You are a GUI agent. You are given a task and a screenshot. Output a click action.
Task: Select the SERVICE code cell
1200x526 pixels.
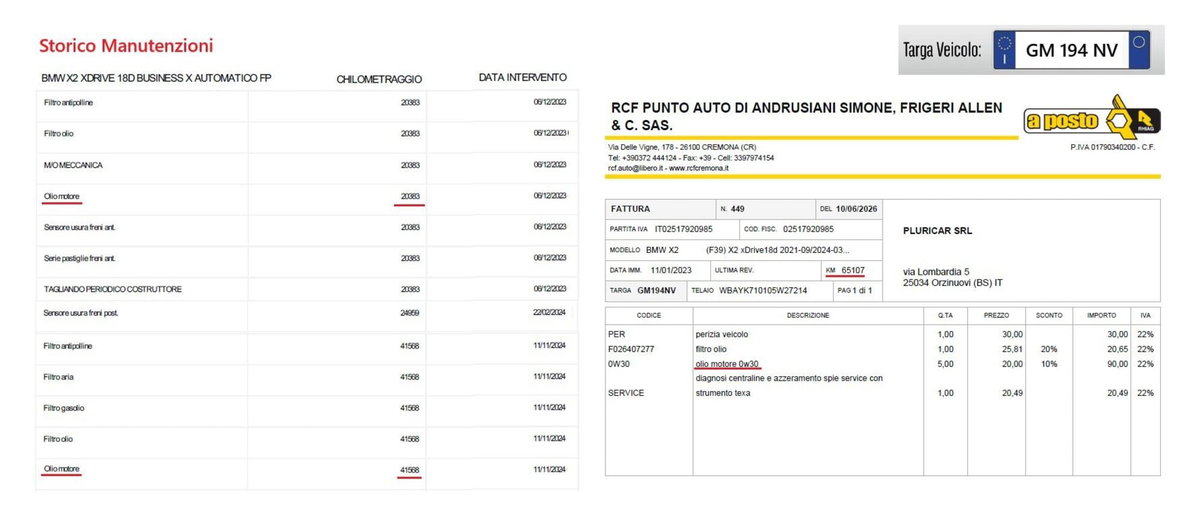click(x=626, y=393)
